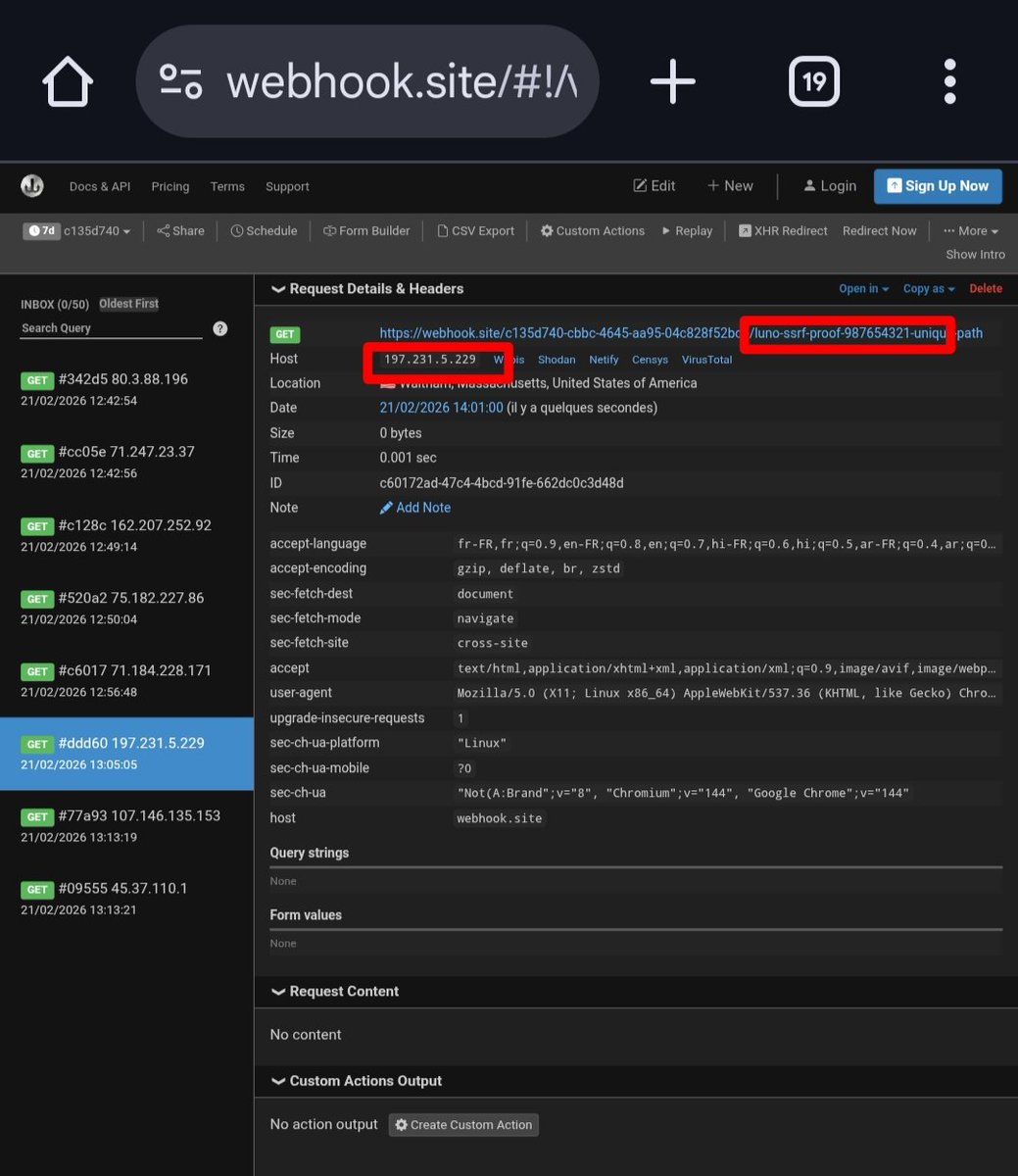
Task: Select request #77a93 107.146.135.153
Action: [x=126, y=826]
